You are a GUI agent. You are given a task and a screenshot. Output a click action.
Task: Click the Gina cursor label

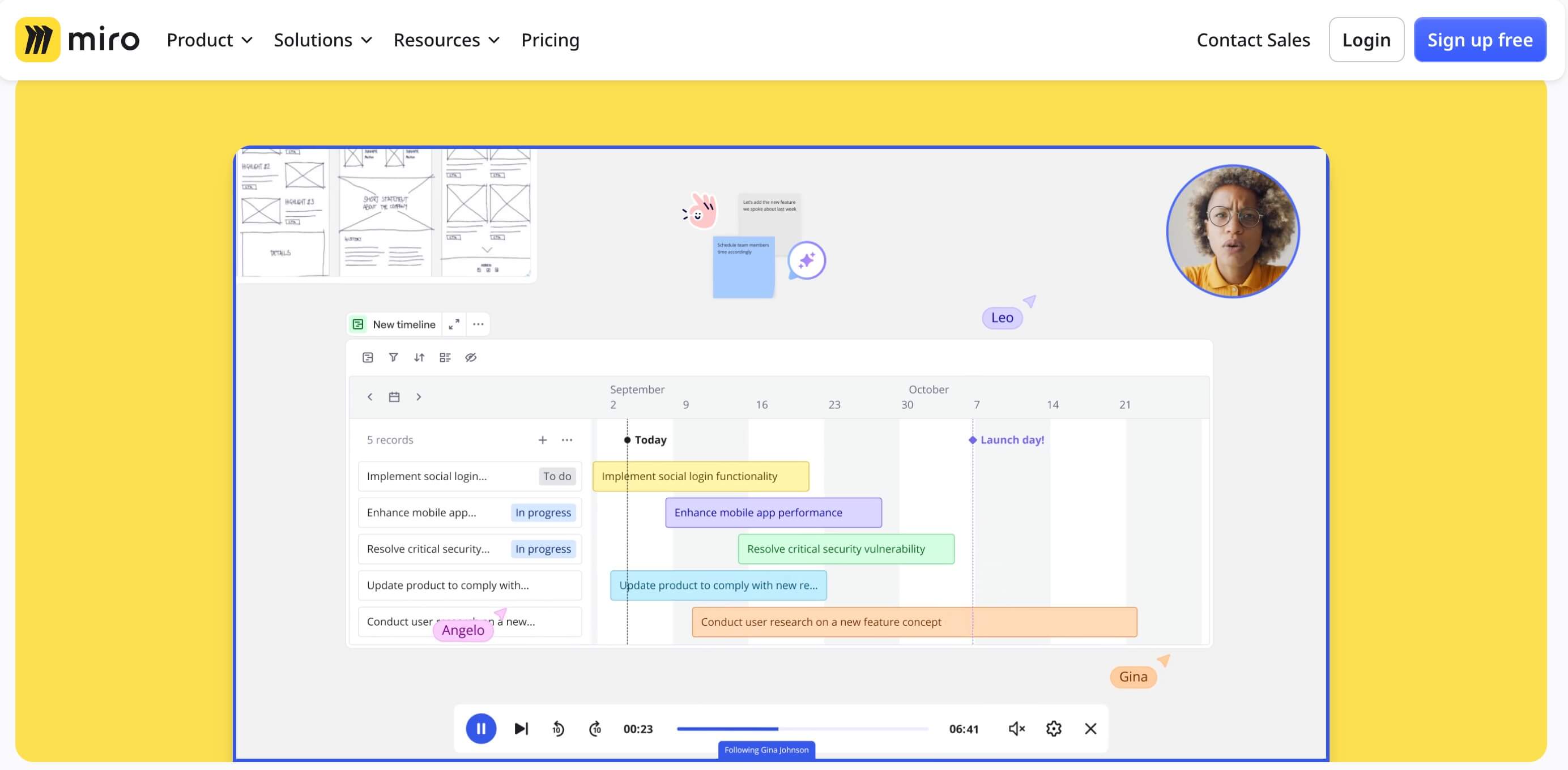[1133, 677]
